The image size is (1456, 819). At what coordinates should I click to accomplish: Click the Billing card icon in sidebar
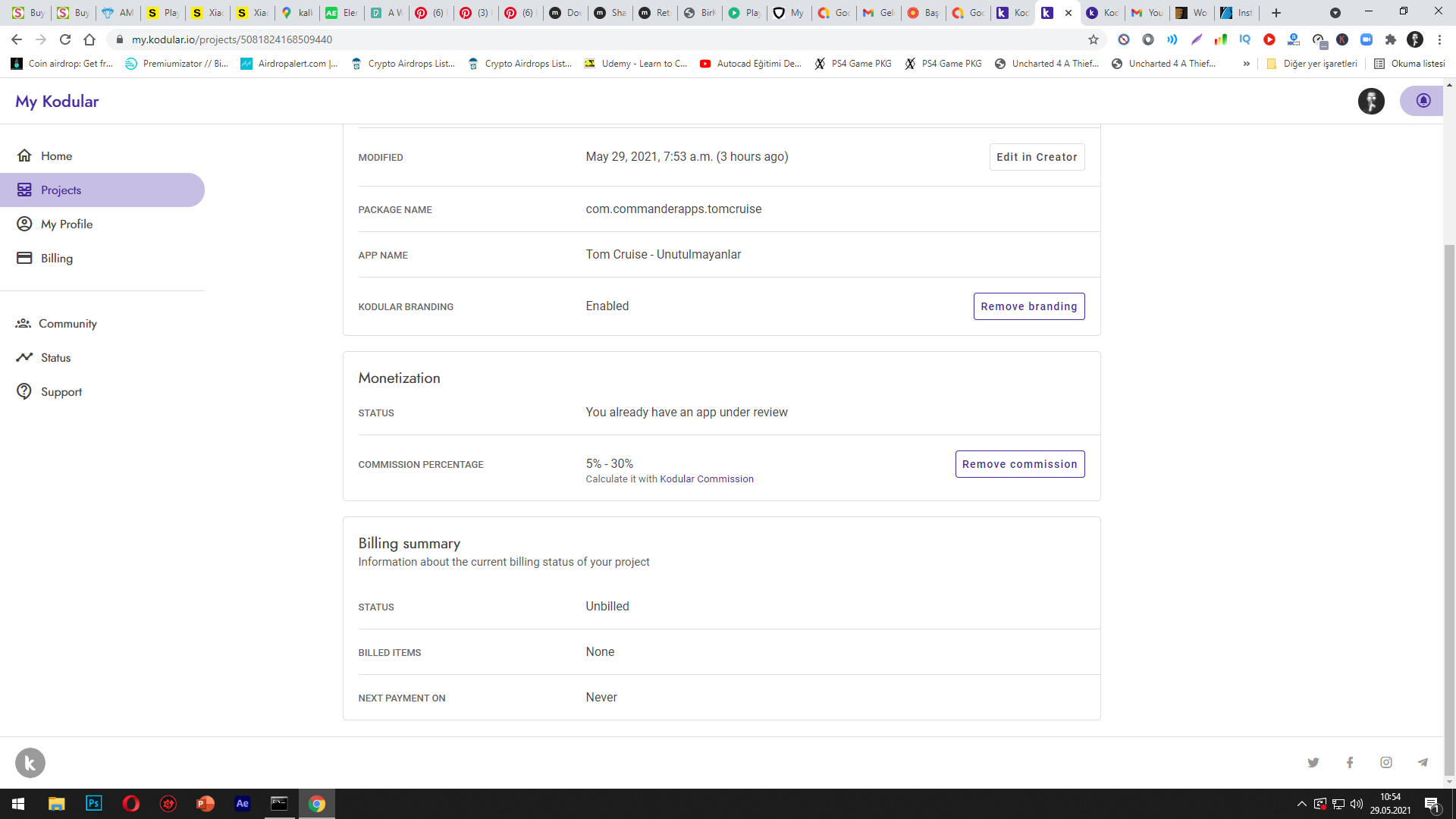point(24,258)
